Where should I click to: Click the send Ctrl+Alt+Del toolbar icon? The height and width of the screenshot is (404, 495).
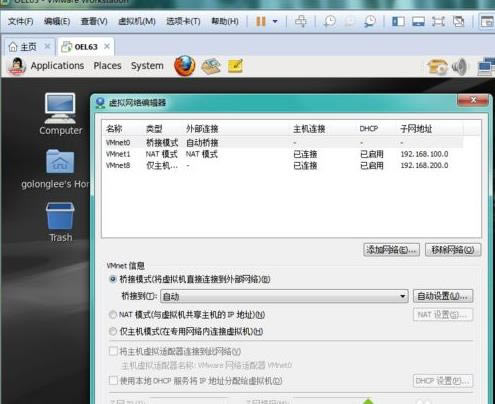point(301,21)
